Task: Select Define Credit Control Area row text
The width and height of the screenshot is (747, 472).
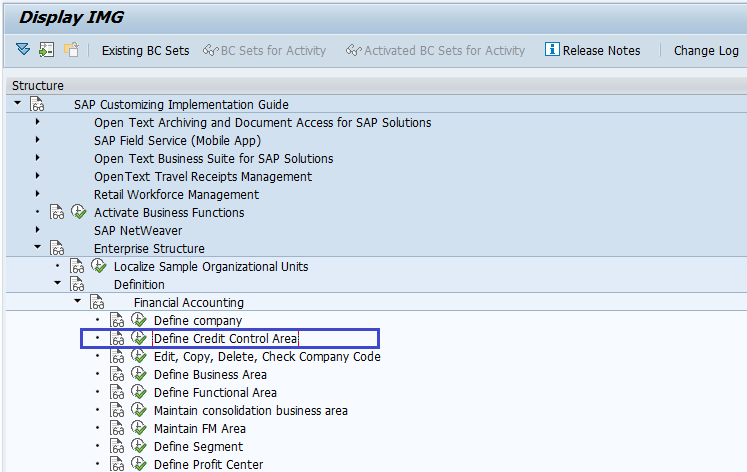Action: tap(225, 339)
